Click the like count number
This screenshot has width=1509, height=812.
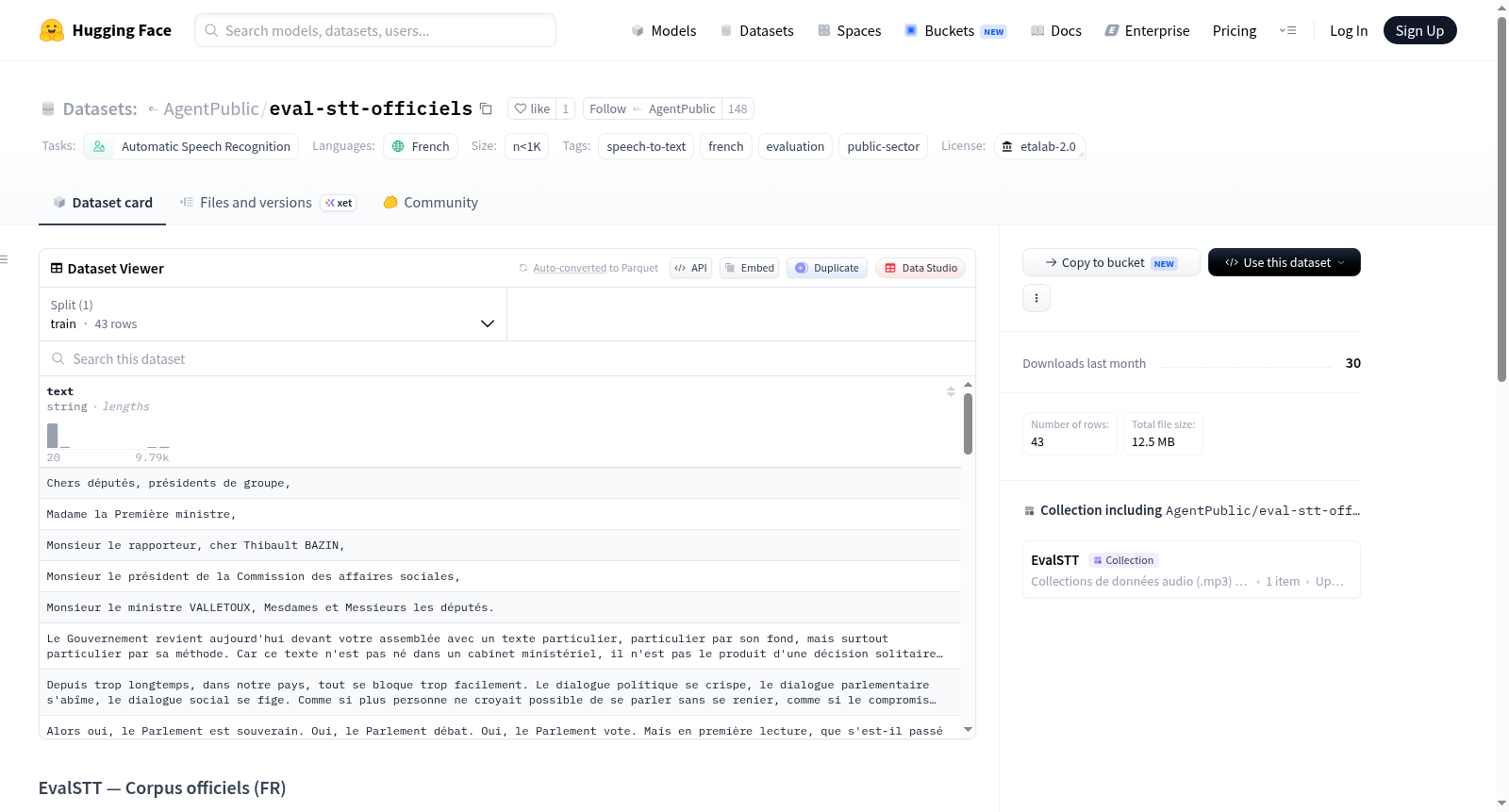(566, 108)
